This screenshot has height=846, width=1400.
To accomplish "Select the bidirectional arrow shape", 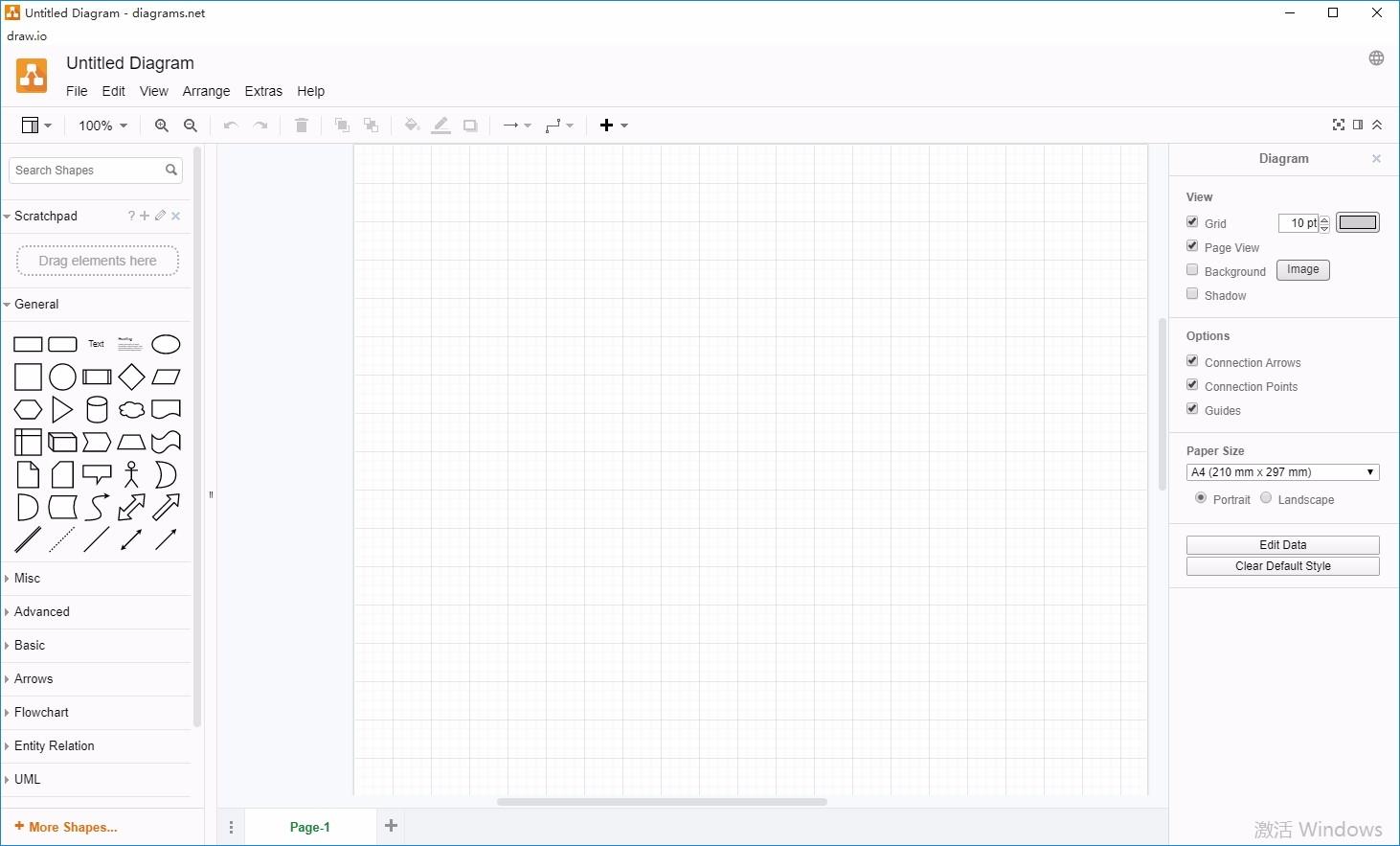I will click(x=132, y=507).
